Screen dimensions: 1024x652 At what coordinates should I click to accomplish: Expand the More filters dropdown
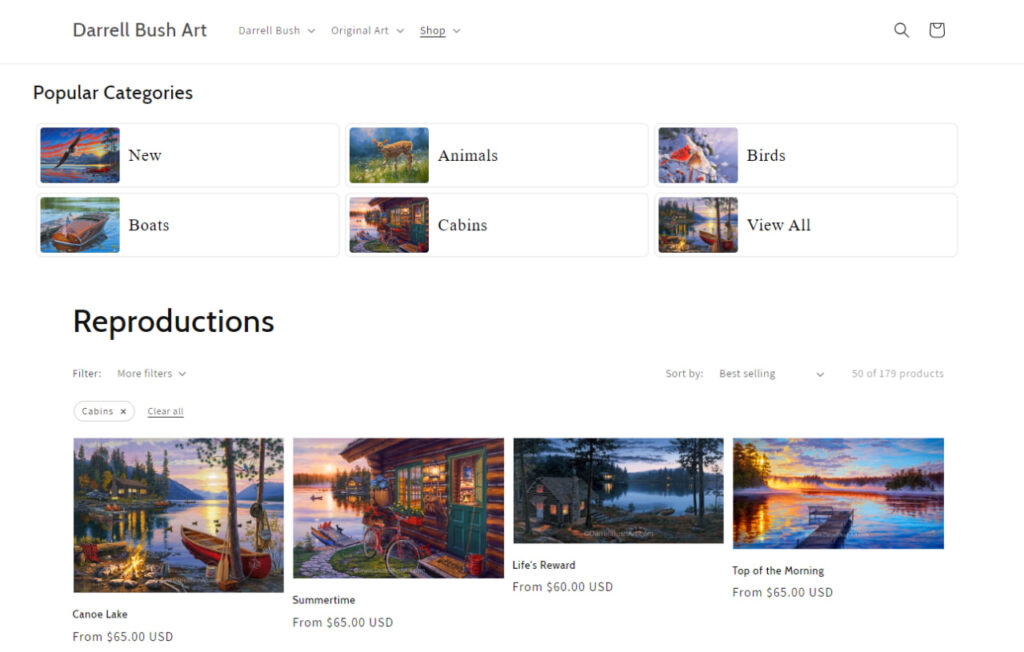pos(151,374)
